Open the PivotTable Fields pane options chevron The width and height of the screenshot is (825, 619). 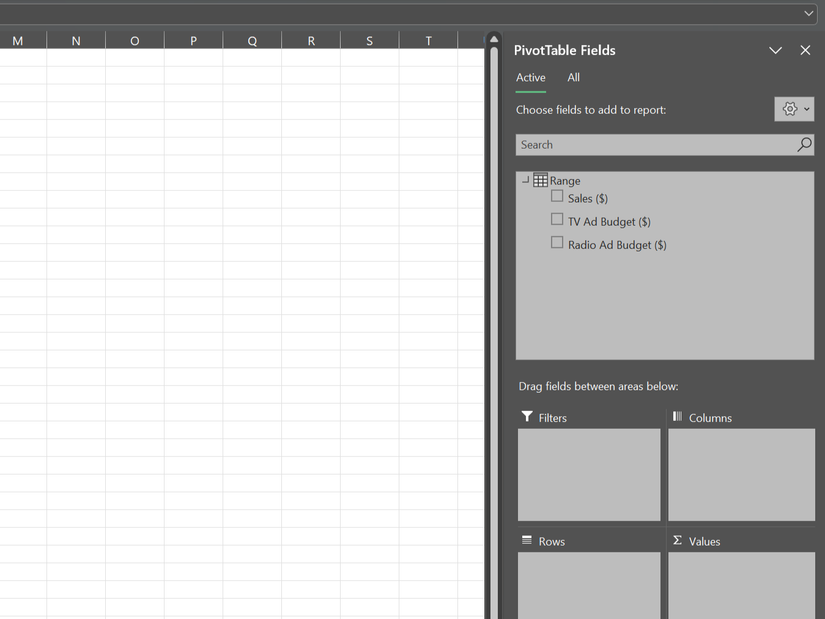coord(776,49)
